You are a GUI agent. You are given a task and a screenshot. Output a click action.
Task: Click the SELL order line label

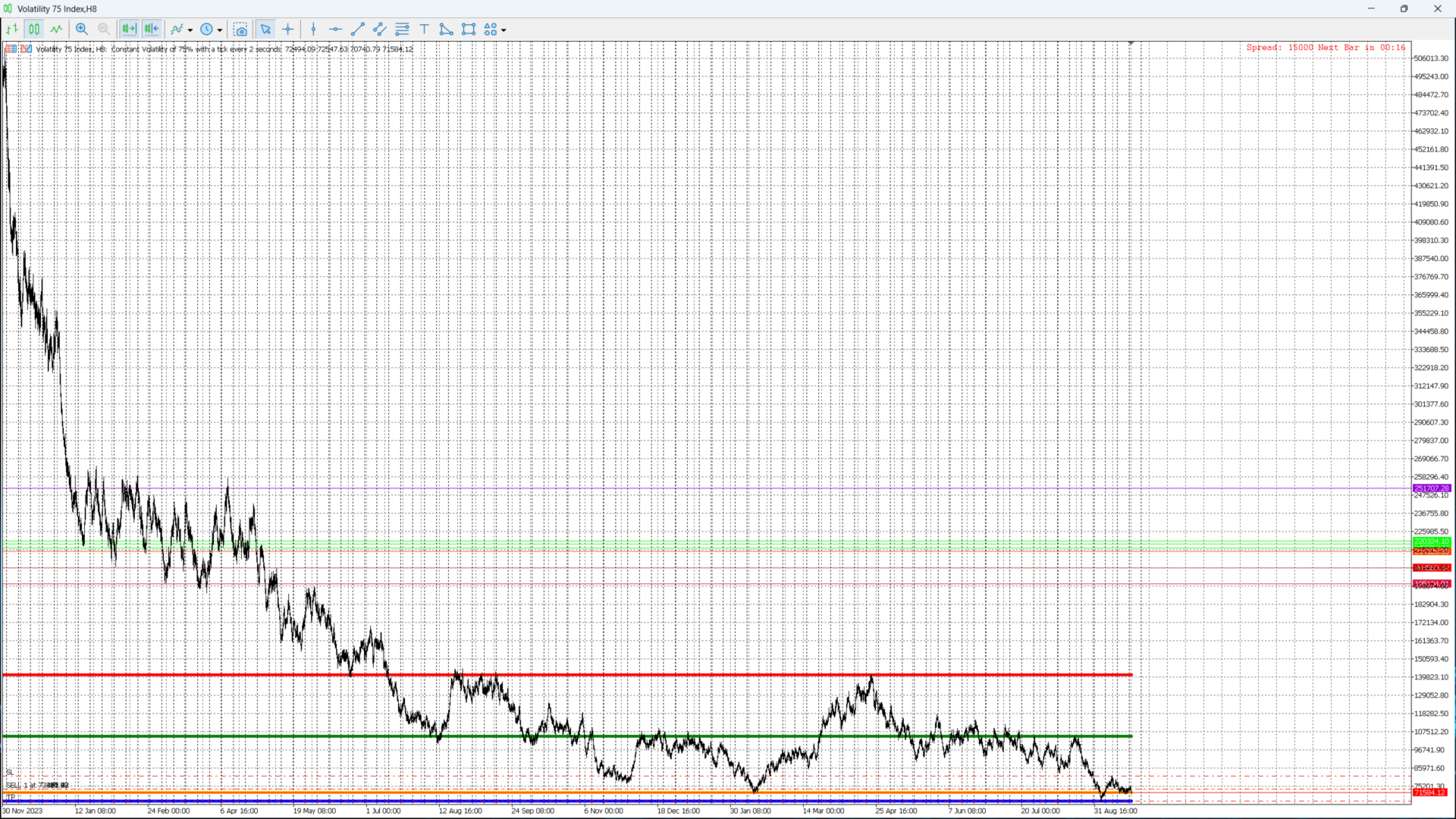click(x=36, y=785)
